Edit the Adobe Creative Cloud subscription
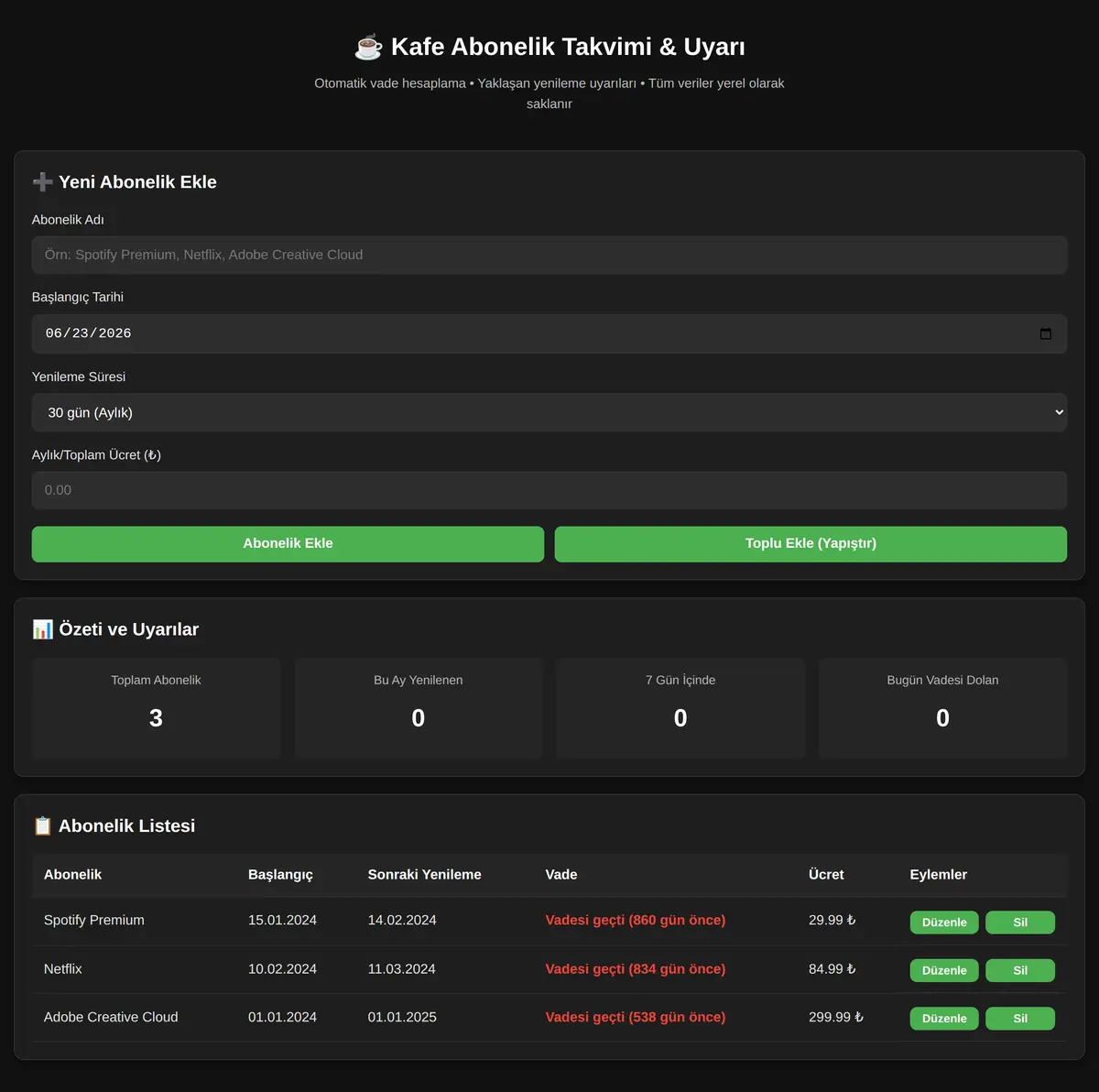The width and height of the screenshot is (1099, 1092). click(x=944, y=1019)
